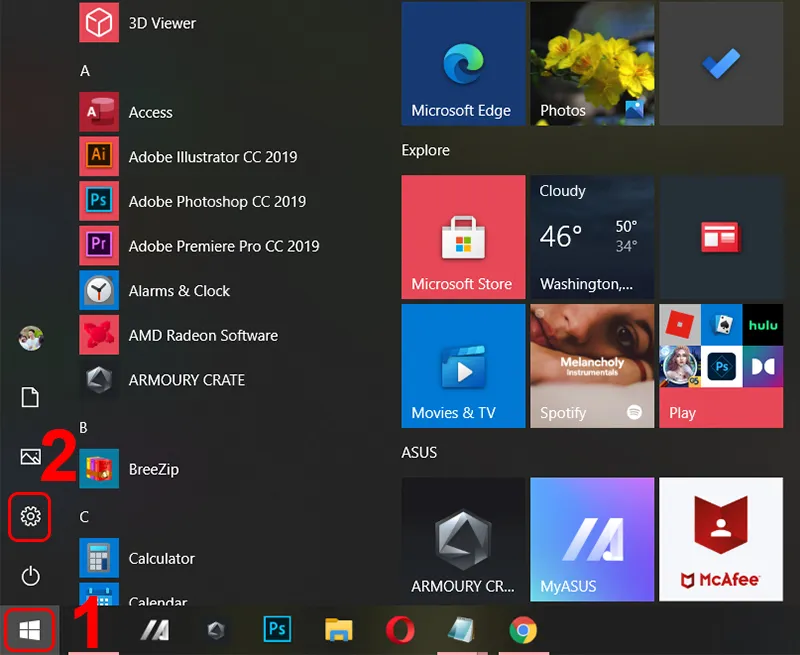
Task: Launch ARMOURY CRATE from the taskbar
Action: point(216,630)
